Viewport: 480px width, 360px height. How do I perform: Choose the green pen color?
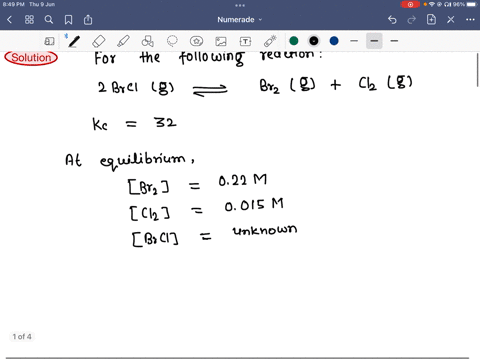[x=294, y=41]
